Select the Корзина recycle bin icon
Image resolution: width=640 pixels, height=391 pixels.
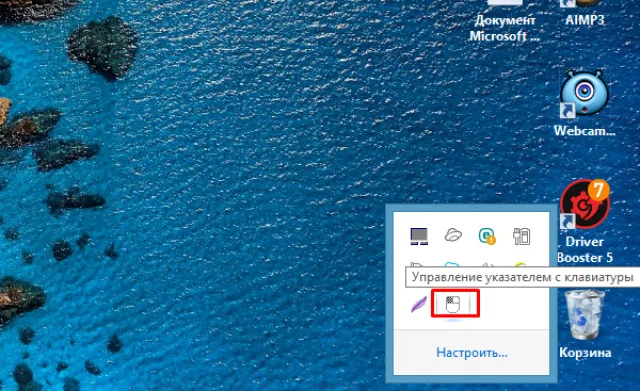point(585,324)
